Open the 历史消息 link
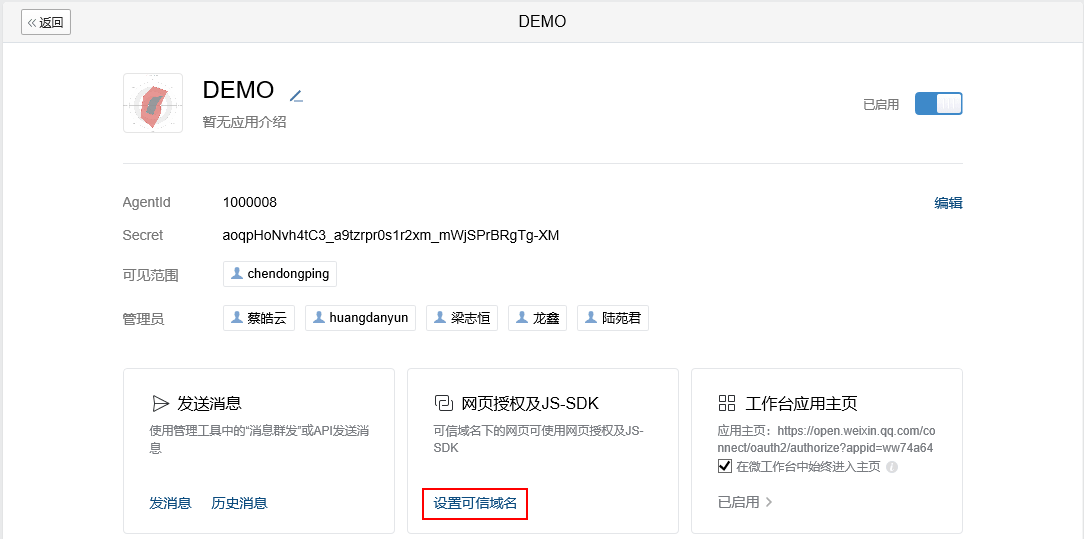This screenshot has width=1084, height=539. coord(239,503)
